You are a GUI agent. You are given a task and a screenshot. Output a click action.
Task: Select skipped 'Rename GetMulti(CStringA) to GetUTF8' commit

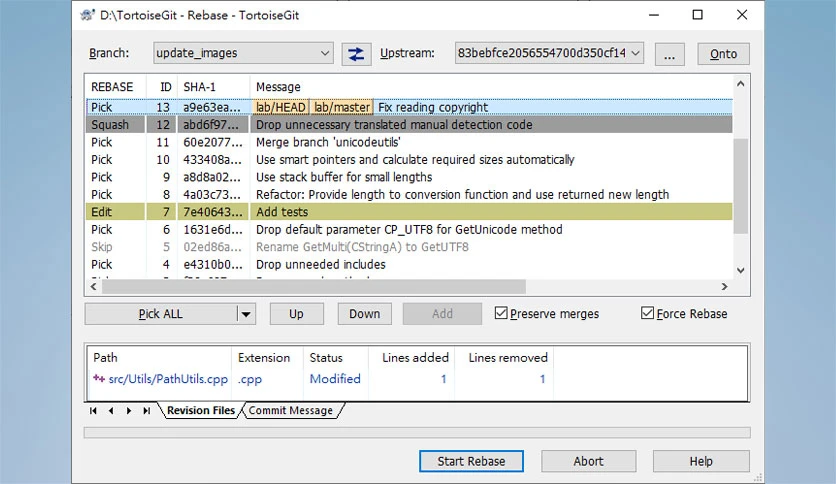pyautogui.click(x=409, y=247)
